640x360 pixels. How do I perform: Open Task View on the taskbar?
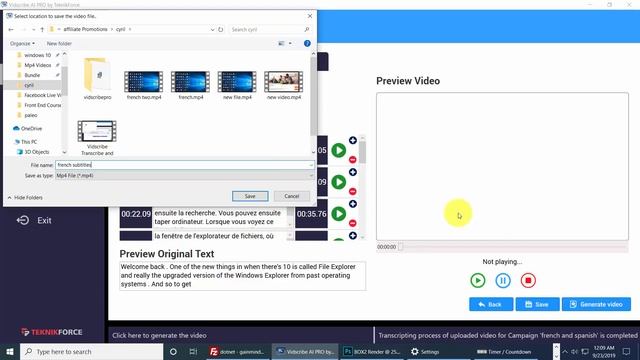[x=193, y=351]
